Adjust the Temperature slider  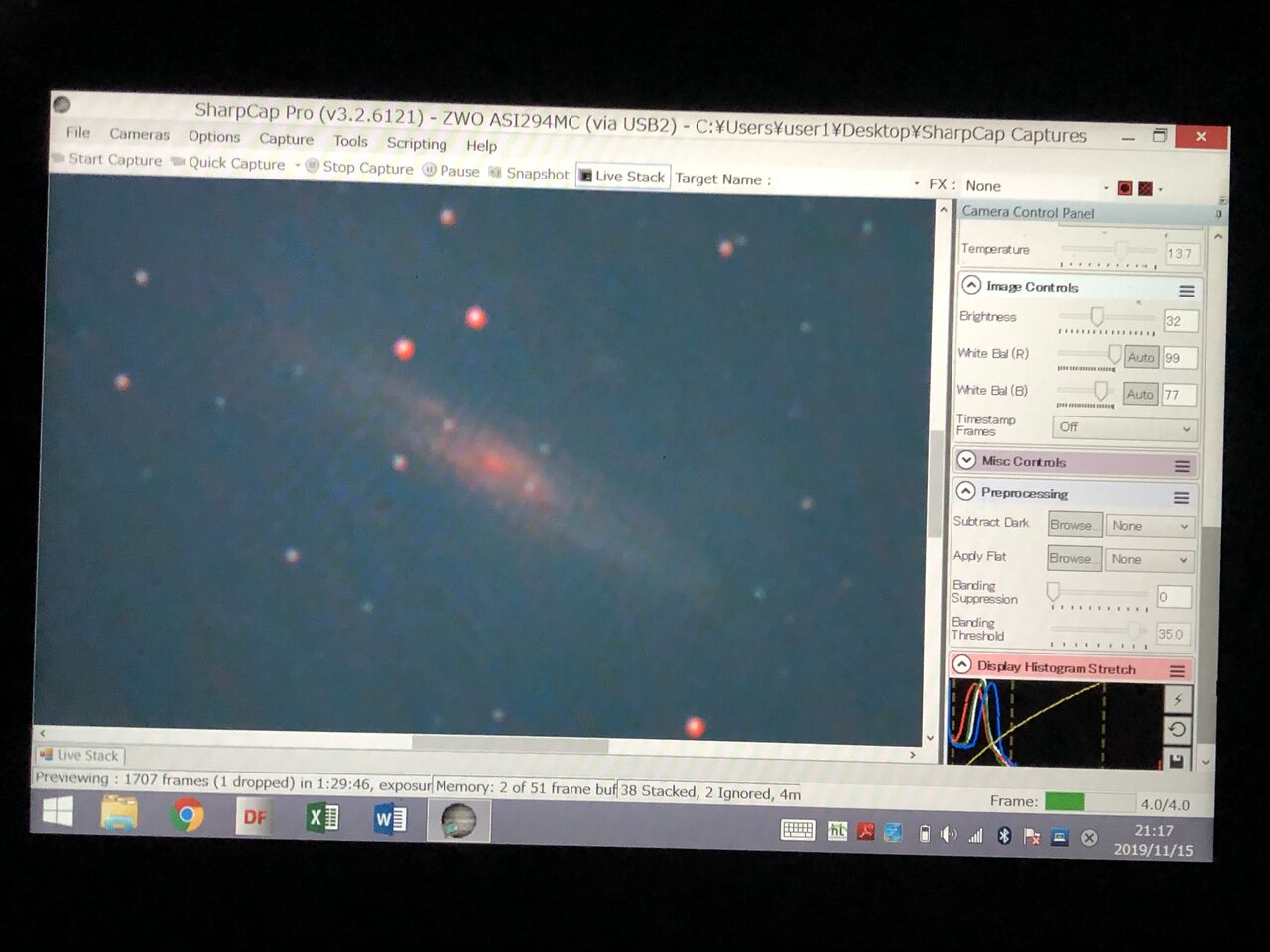click(1108, 250)
